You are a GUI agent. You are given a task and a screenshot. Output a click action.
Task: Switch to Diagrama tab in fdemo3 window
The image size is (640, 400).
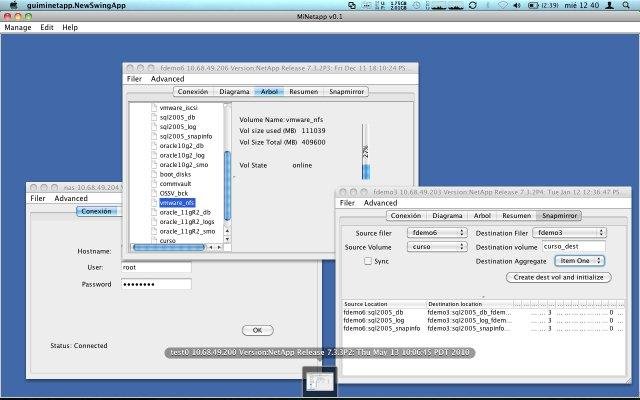tap(447, 216)
